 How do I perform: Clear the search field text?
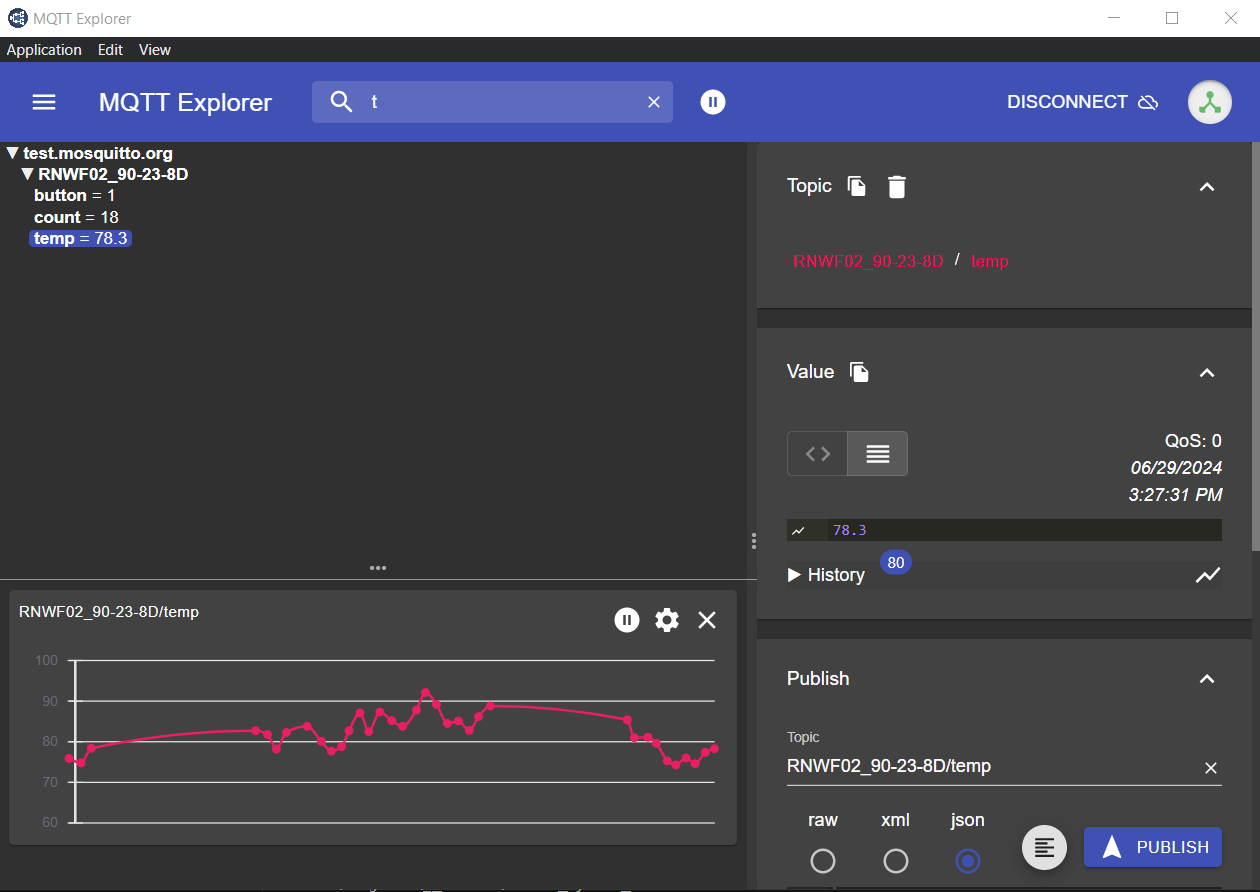(654, 102)
